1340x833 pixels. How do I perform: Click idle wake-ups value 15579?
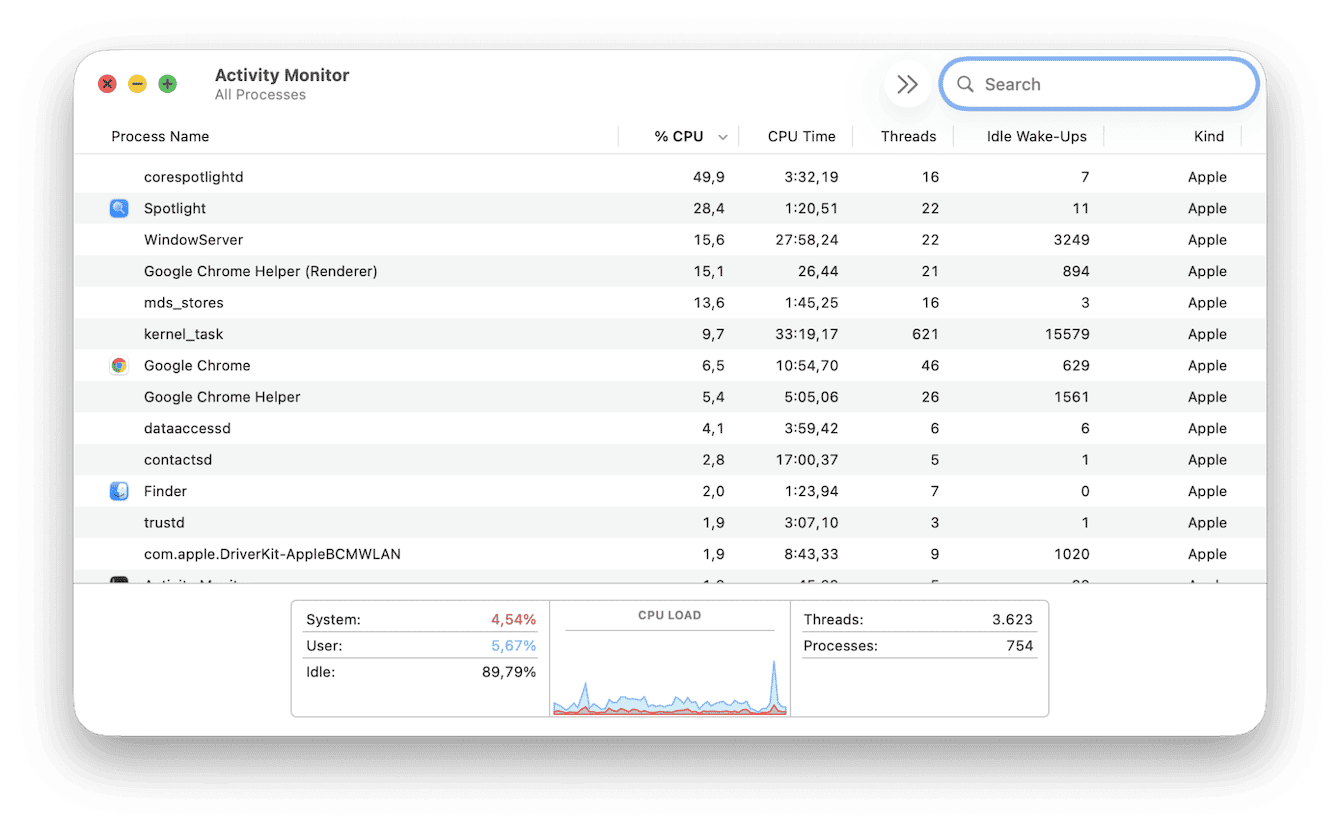(1065, 334)
